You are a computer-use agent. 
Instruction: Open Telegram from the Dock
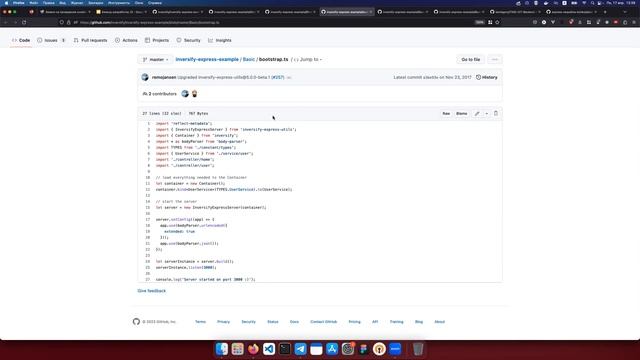click(x=300, y=349)
